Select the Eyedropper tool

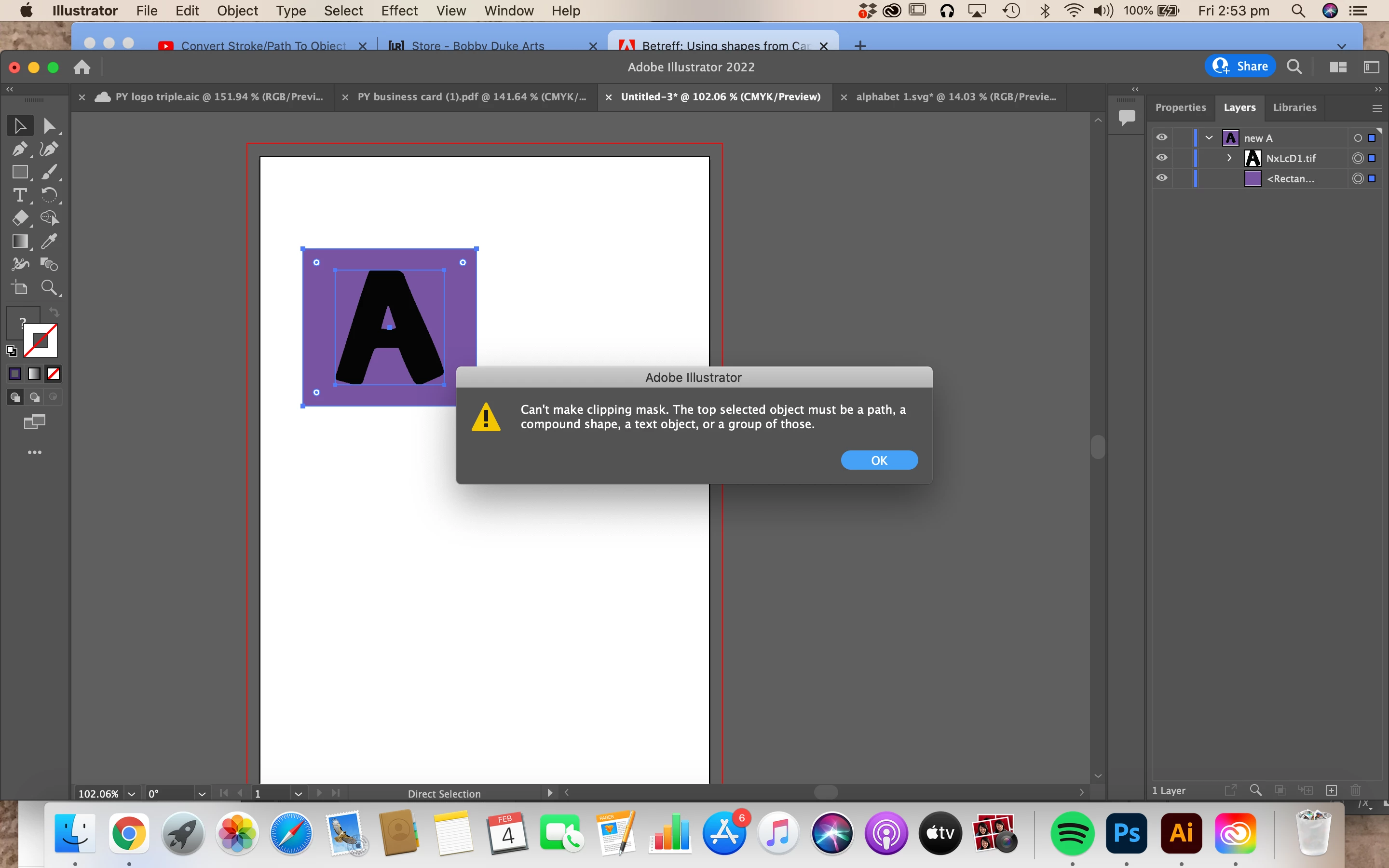[49, 241]
